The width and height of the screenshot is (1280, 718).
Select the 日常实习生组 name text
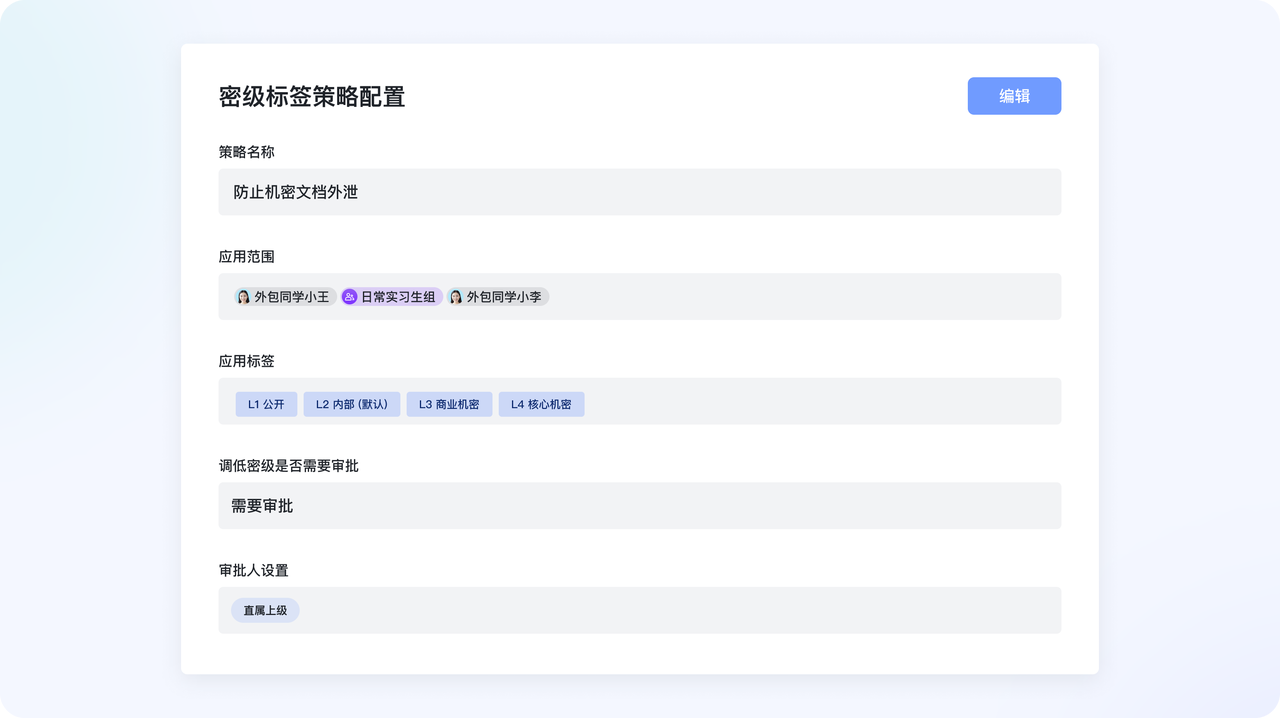(398, 297)
